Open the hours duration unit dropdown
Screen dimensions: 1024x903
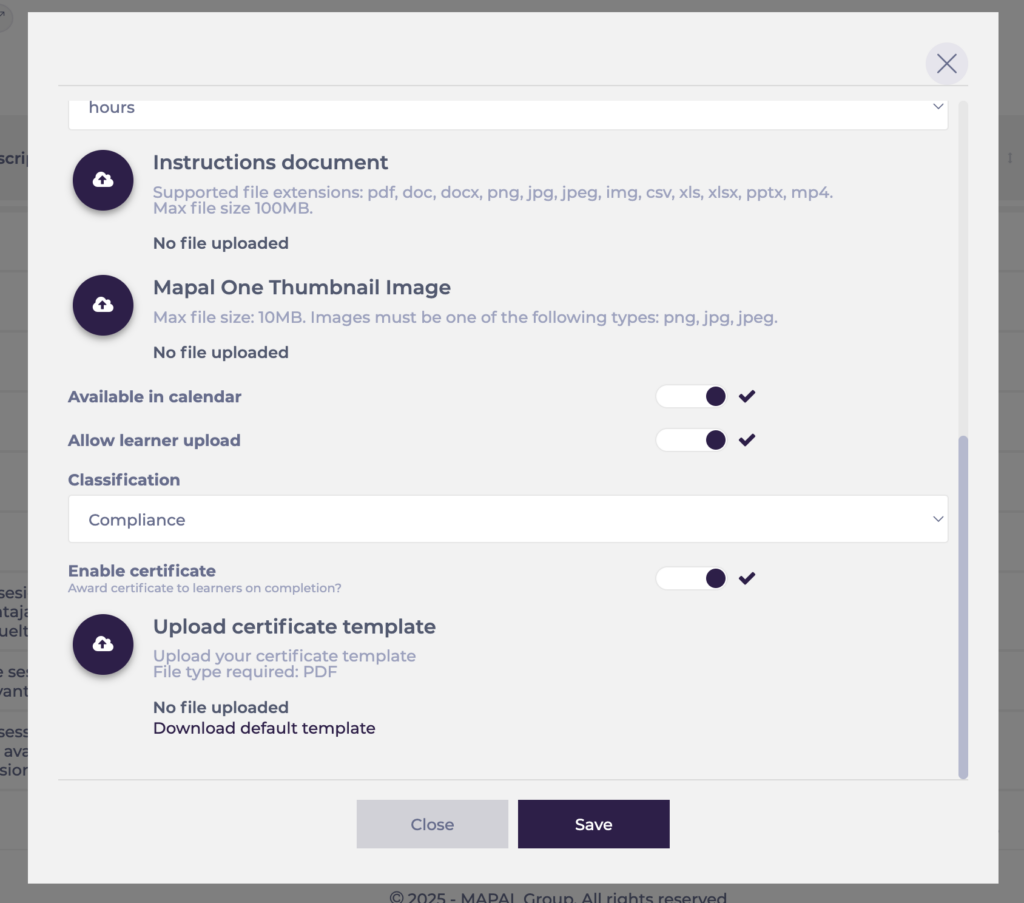point(508,108)
